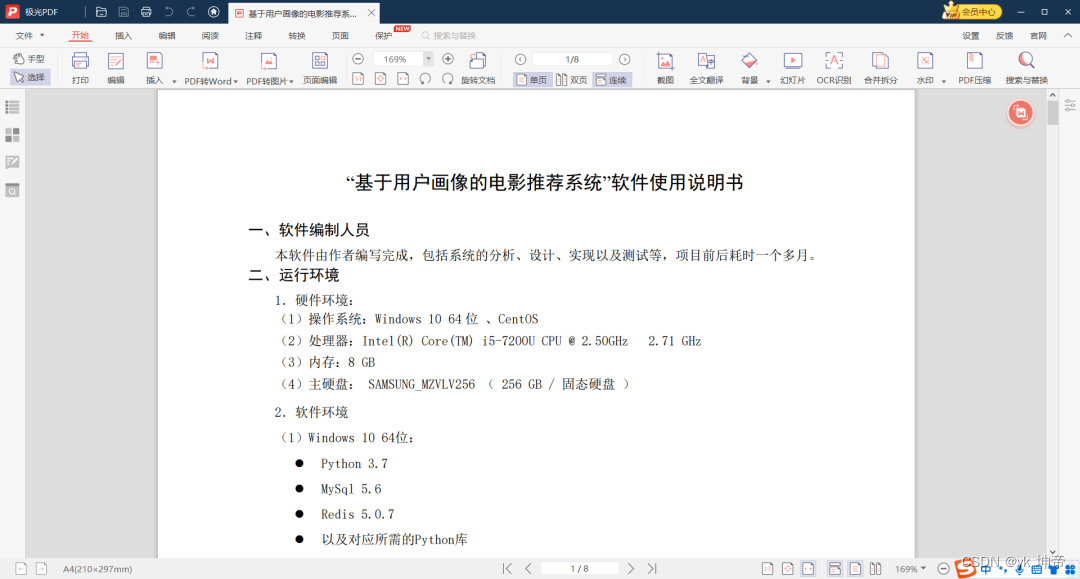Open the File (文件) menu
Screen dimensions: 1080x579
coord(30,36)
